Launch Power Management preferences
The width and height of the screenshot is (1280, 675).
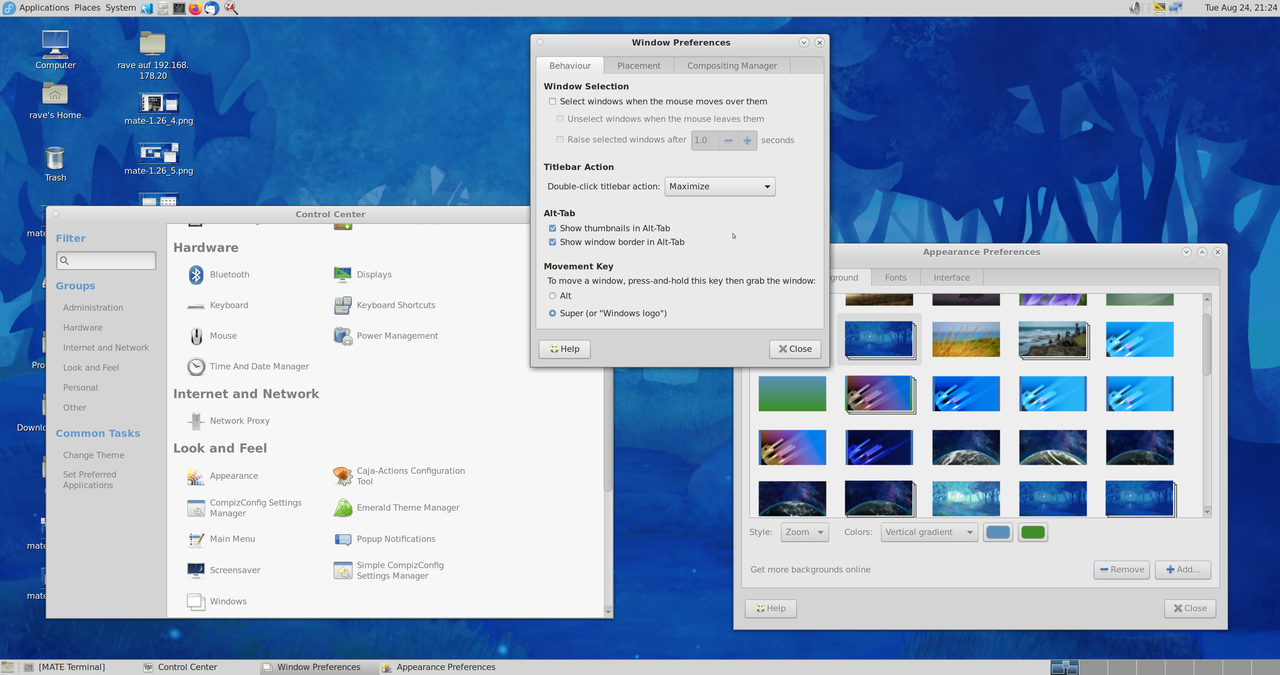pos(343,336)
